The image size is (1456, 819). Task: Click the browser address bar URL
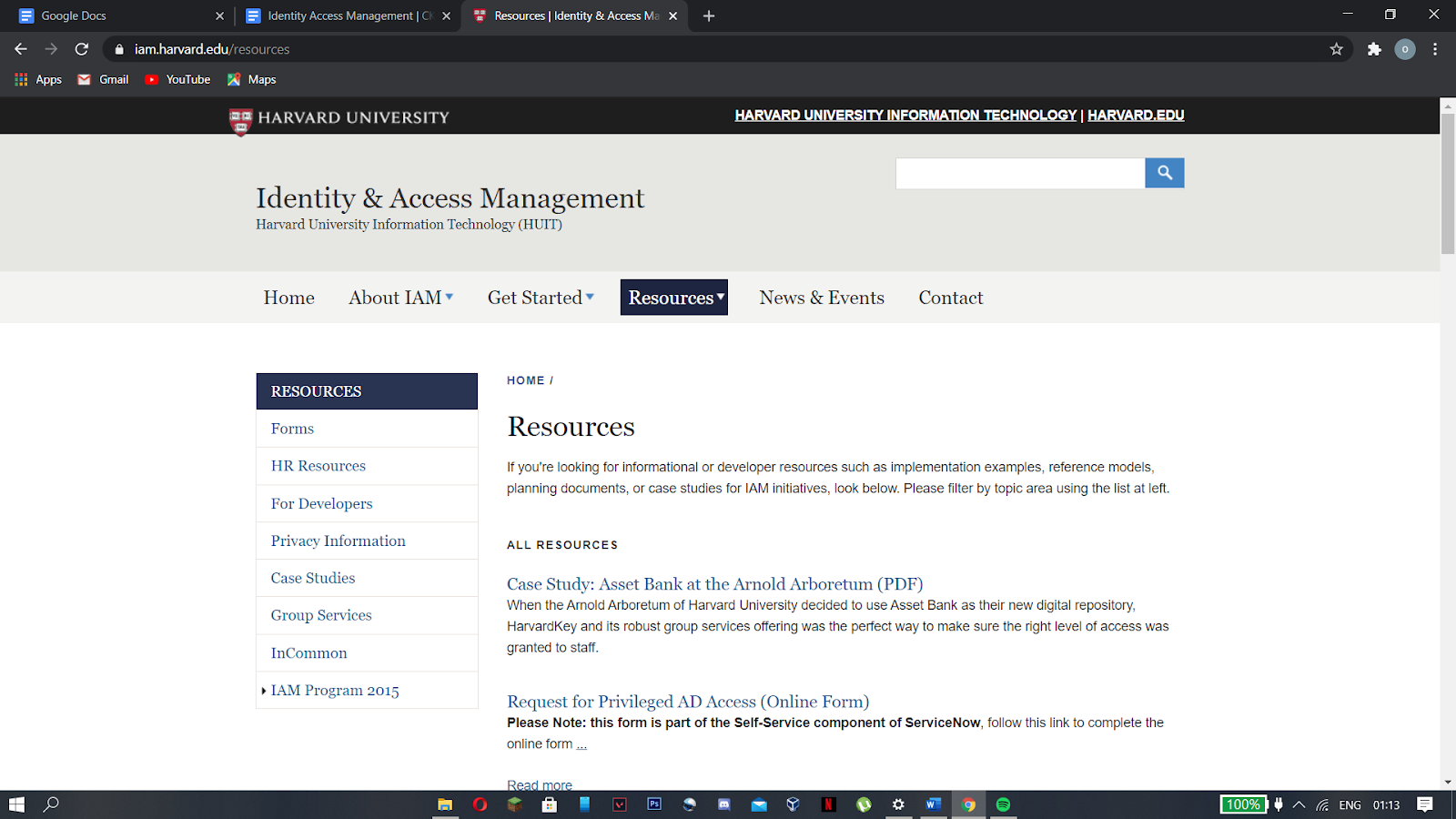point(212,49)
